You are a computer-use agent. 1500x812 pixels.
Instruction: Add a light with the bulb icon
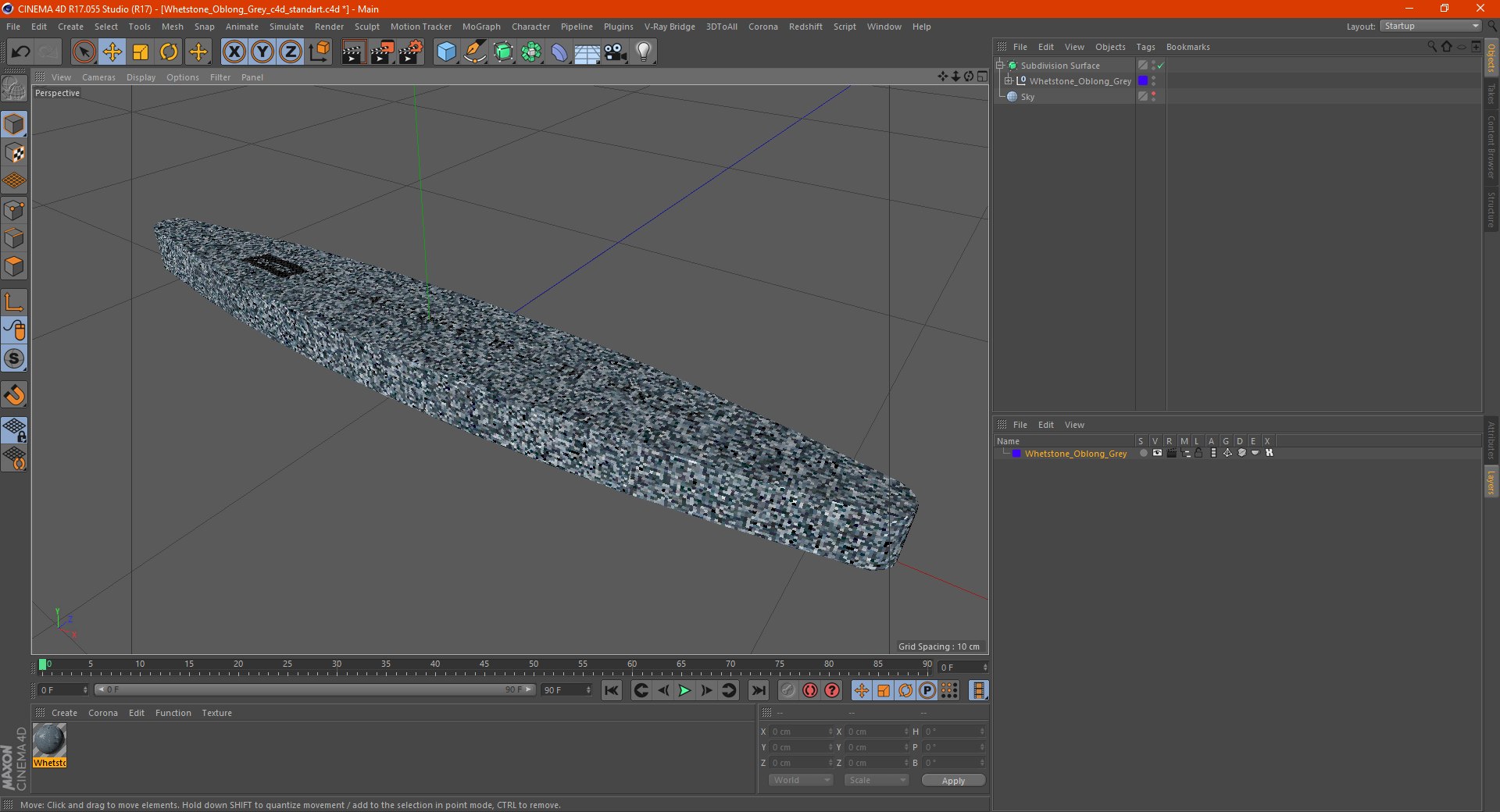click(x=643, y=52)
